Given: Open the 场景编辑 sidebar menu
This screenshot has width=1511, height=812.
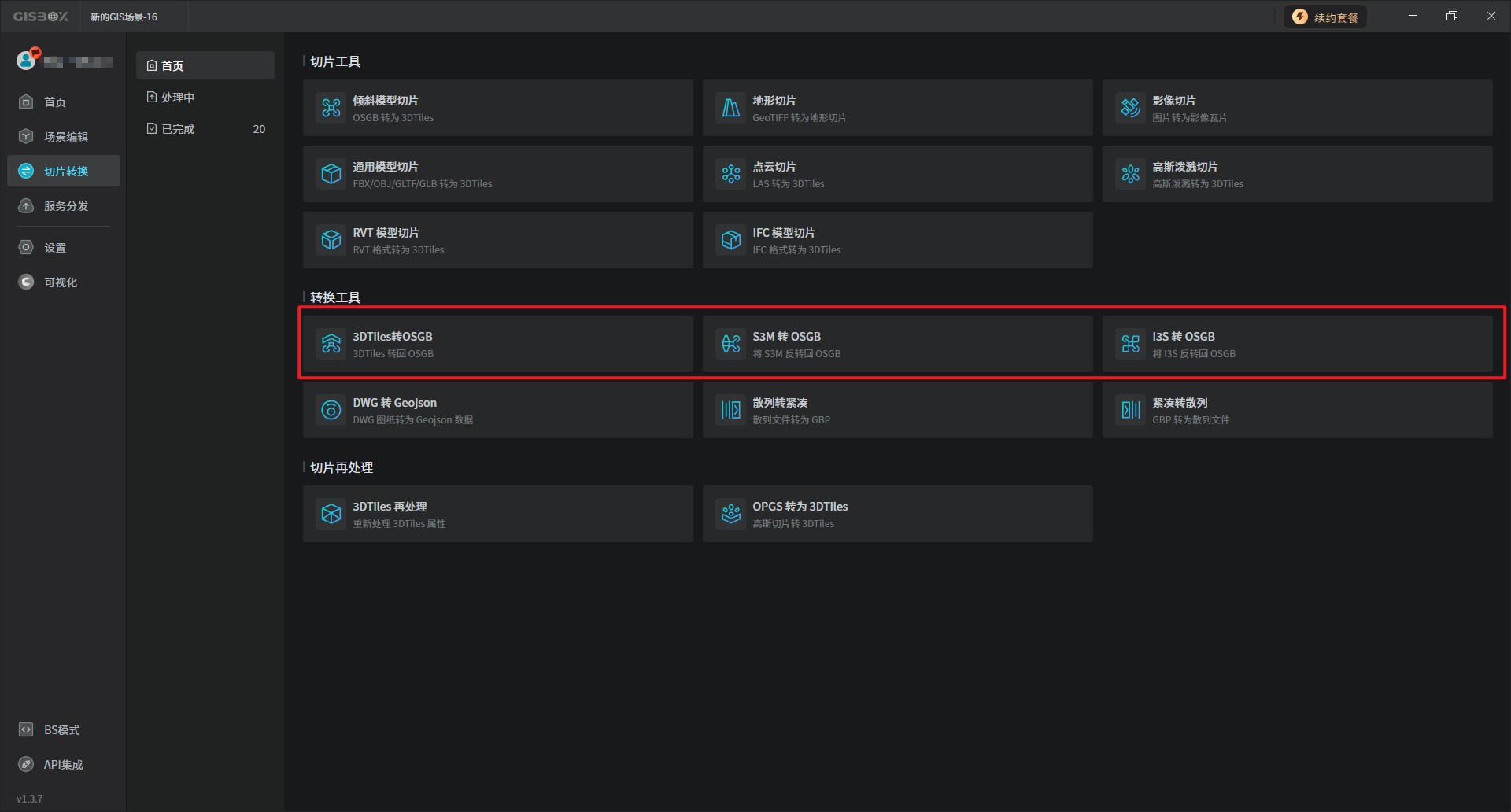Looking at the screenshot, I should 65,137.
